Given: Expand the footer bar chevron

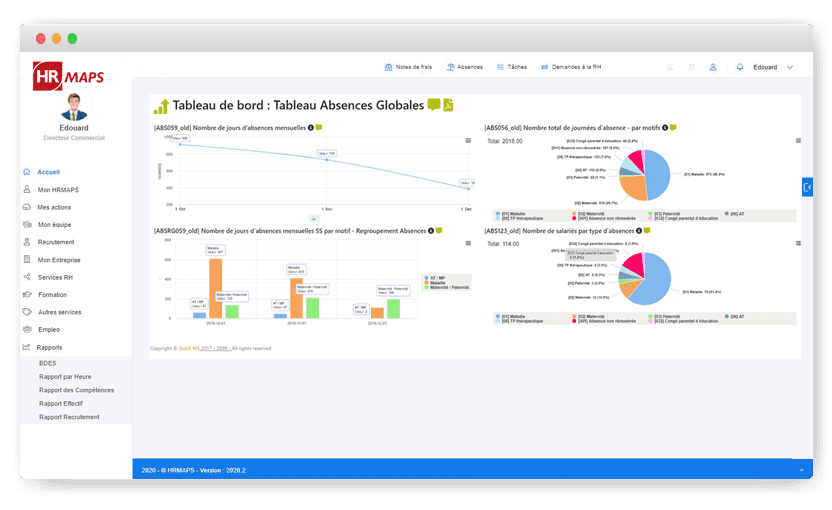Looking at the screenshot, I should click(800, 469).
